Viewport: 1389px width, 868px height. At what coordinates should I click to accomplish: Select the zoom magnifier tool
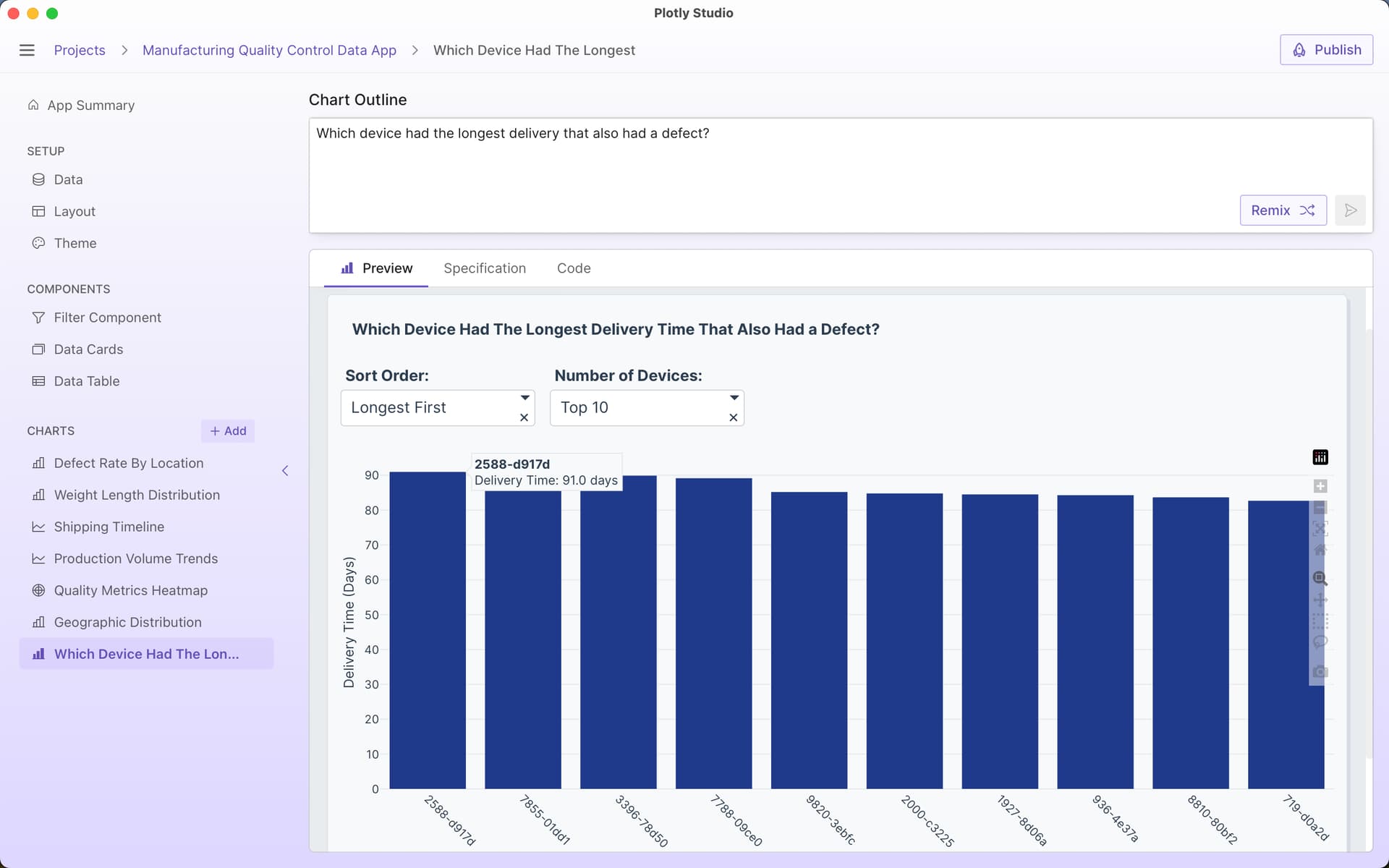[1320, 578]
